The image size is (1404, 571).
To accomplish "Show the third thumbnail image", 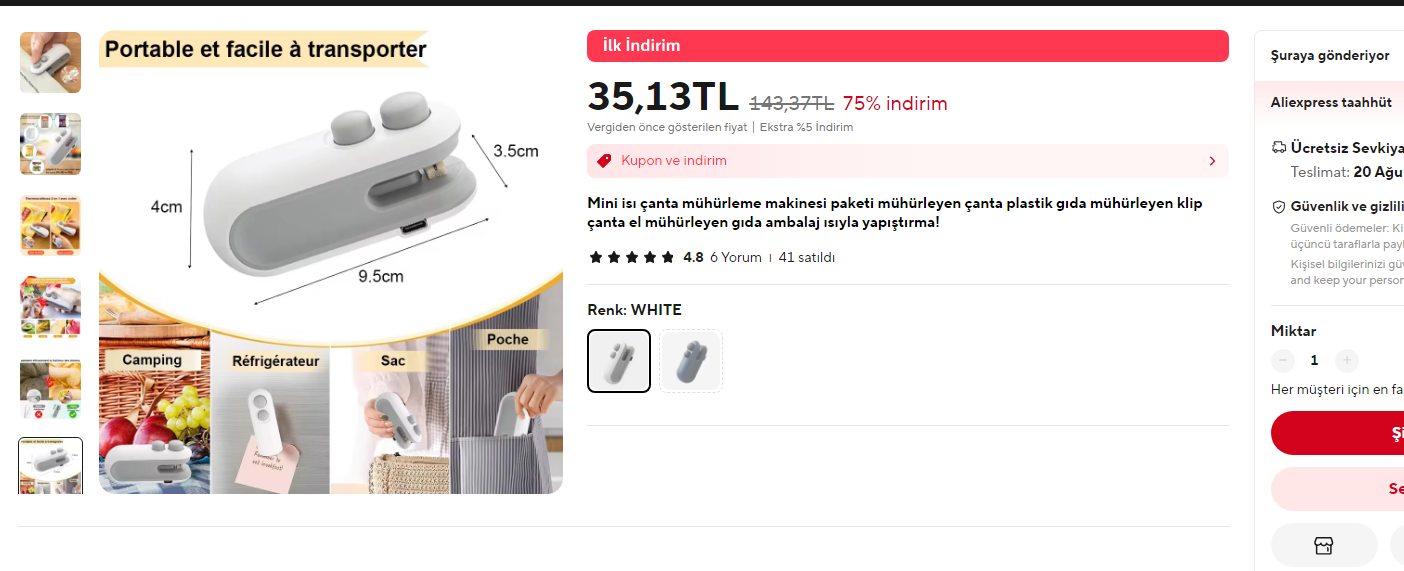I will (x=51, y=225).
